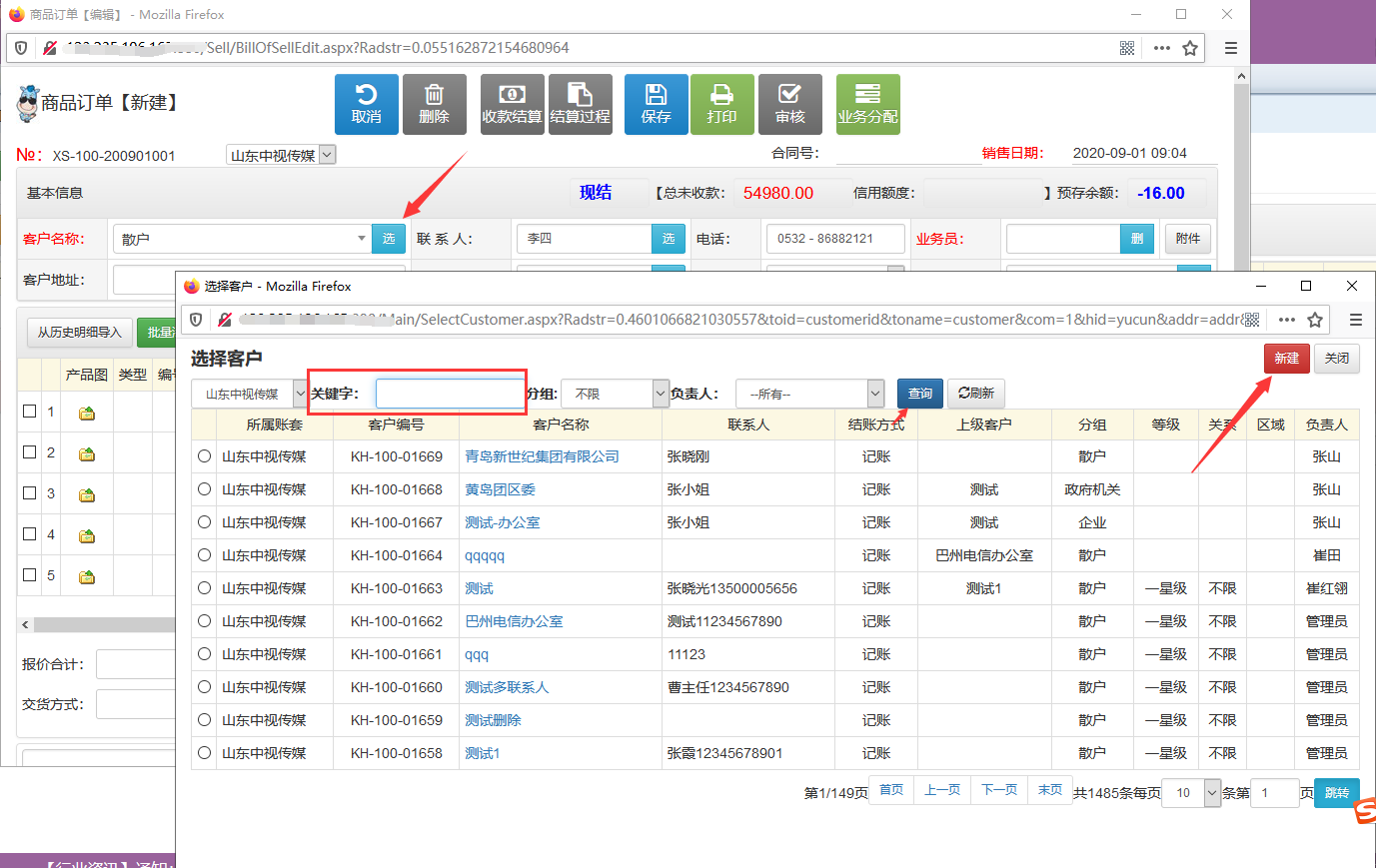Click 查询 search button
Screen dimensions: 1376x868
click(920, 394)
